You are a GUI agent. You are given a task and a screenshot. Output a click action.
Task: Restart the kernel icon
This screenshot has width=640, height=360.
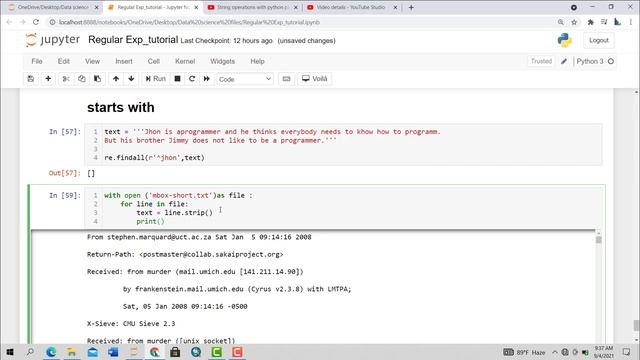coord(192,79)
